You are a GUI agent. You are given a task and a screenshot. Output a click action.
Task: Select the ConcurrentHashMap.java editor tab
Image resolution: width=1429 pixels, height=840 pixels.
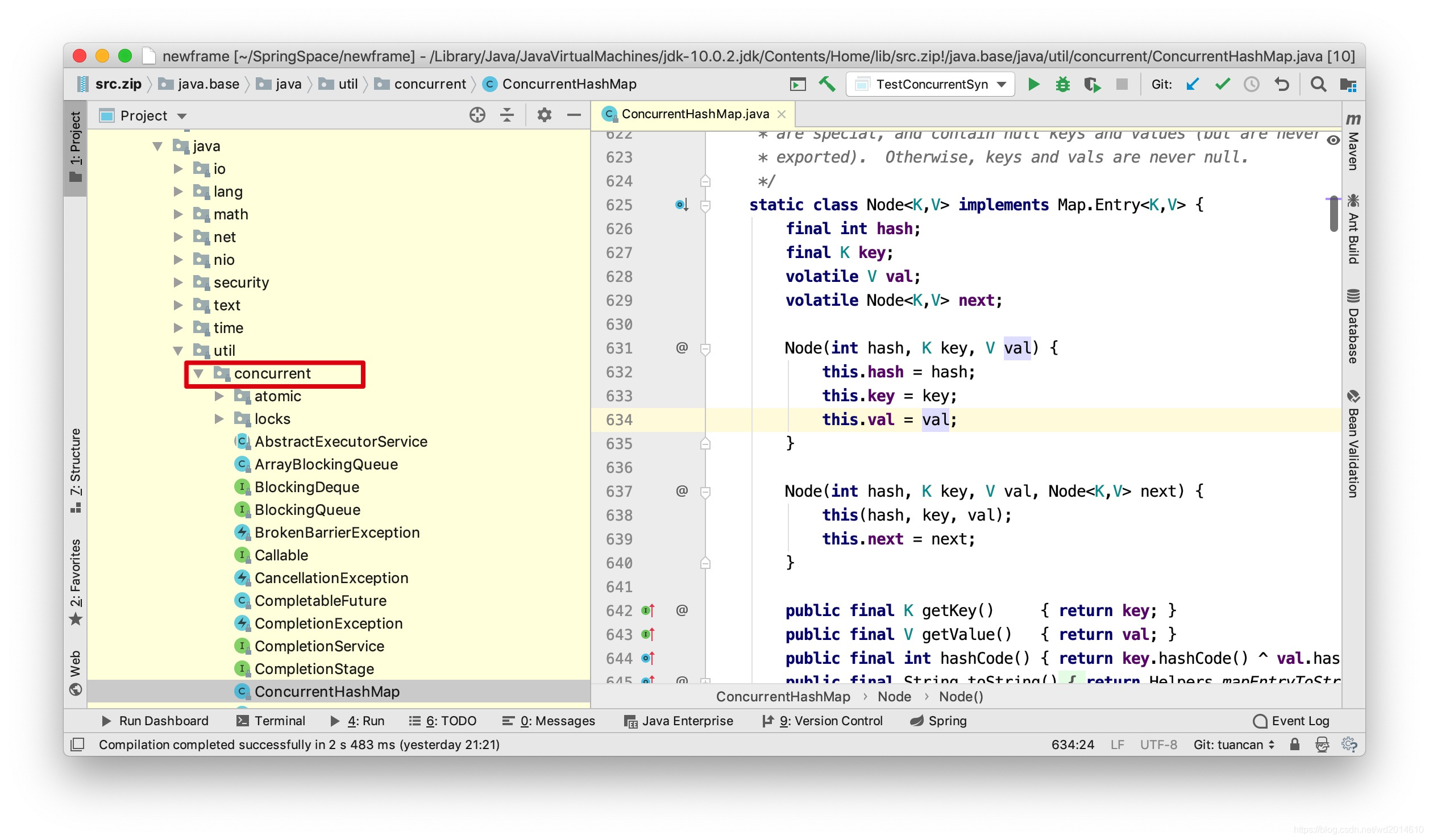pos(695,114)
